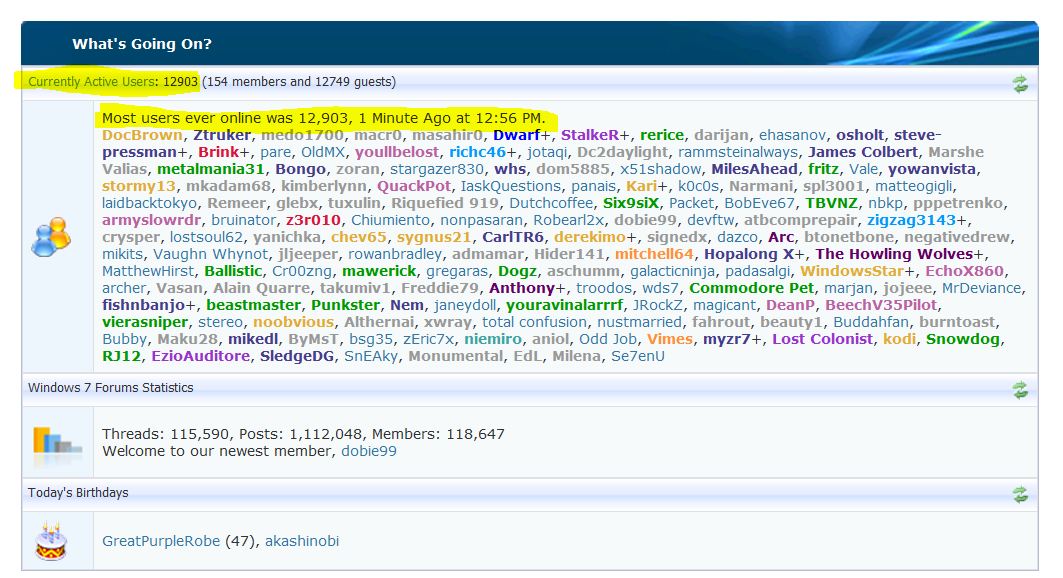Viewport: 1063px width, 578px height.
Task: View chev65 profile
Action: tap(359, 236)
